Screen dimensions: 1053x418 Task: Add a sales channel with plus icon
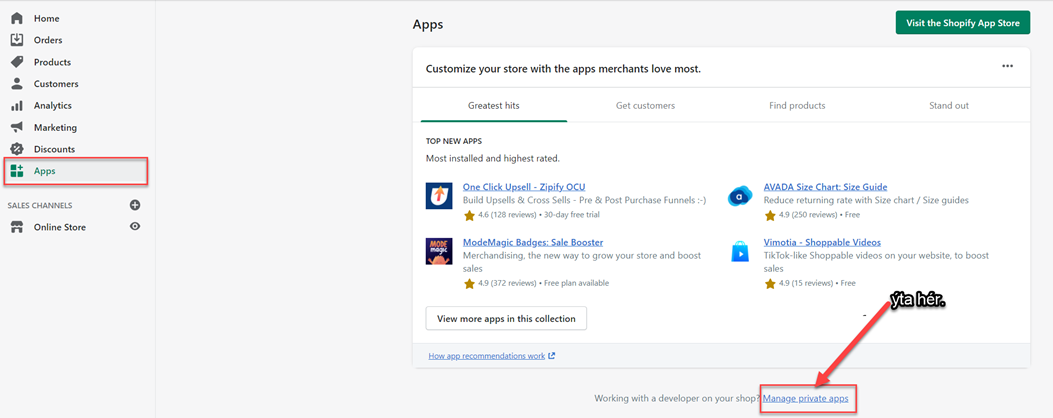[135, 205]
